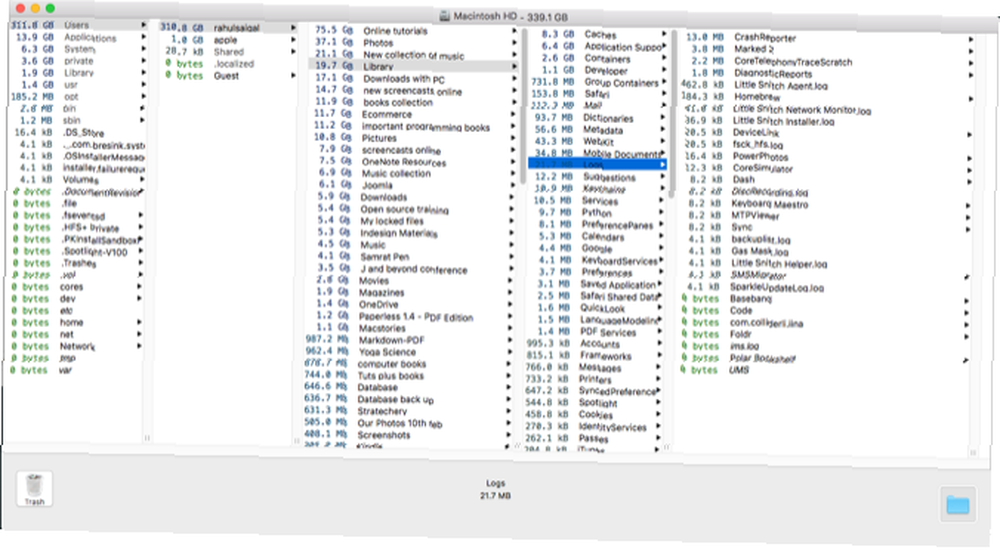Select the Shared folder row
1000x550 pixels.
[228, 52]
